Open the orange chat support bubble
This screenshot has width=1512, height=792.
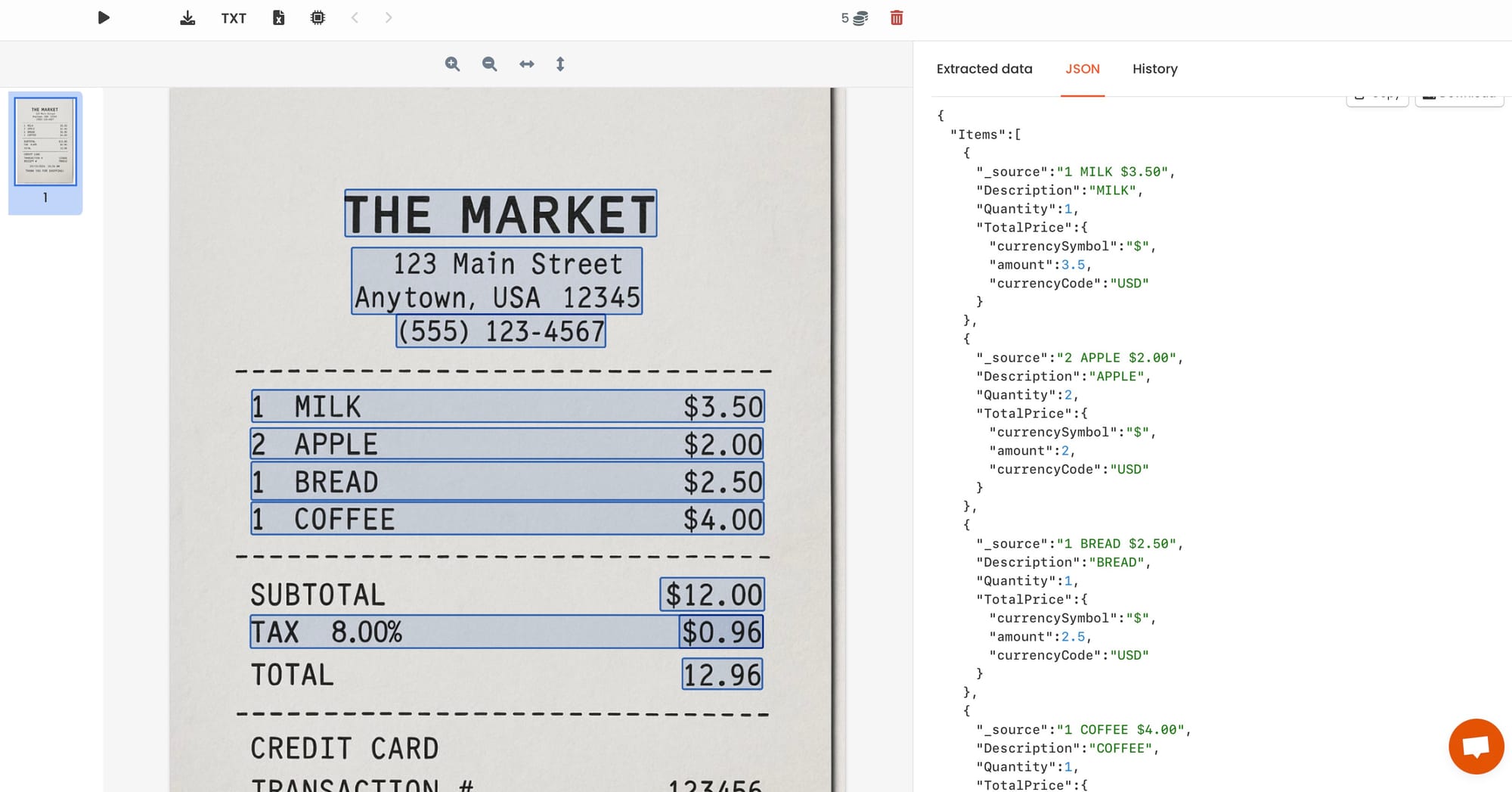point(1476,746)
